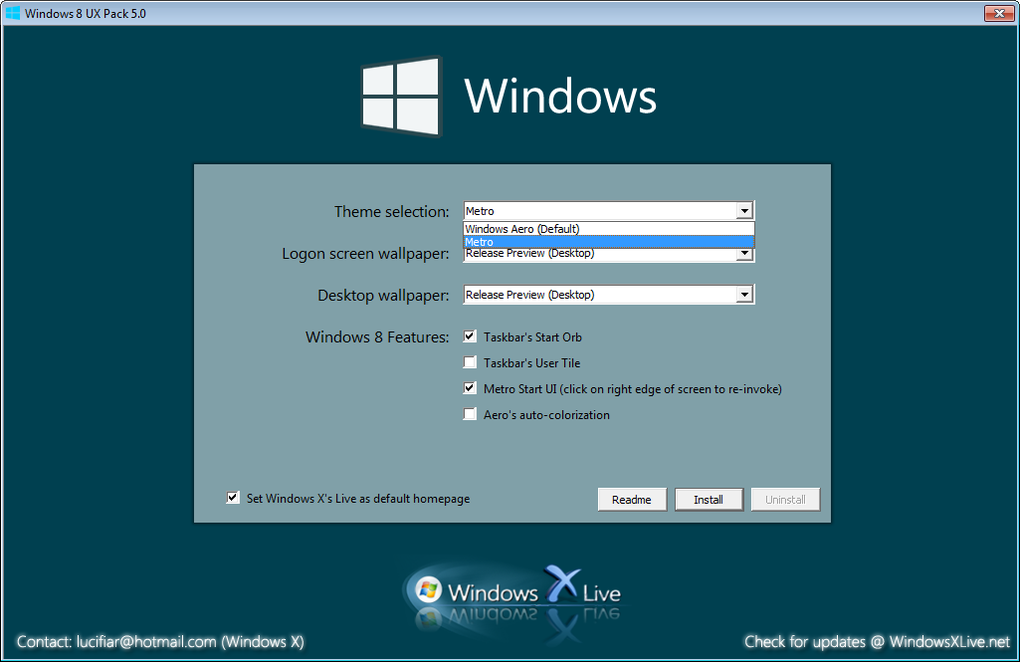Click Check for updates @ WindowsXLive.net
Image resolution: width=1020 pixels, height=662 pixels.
(x=877, y=642)
